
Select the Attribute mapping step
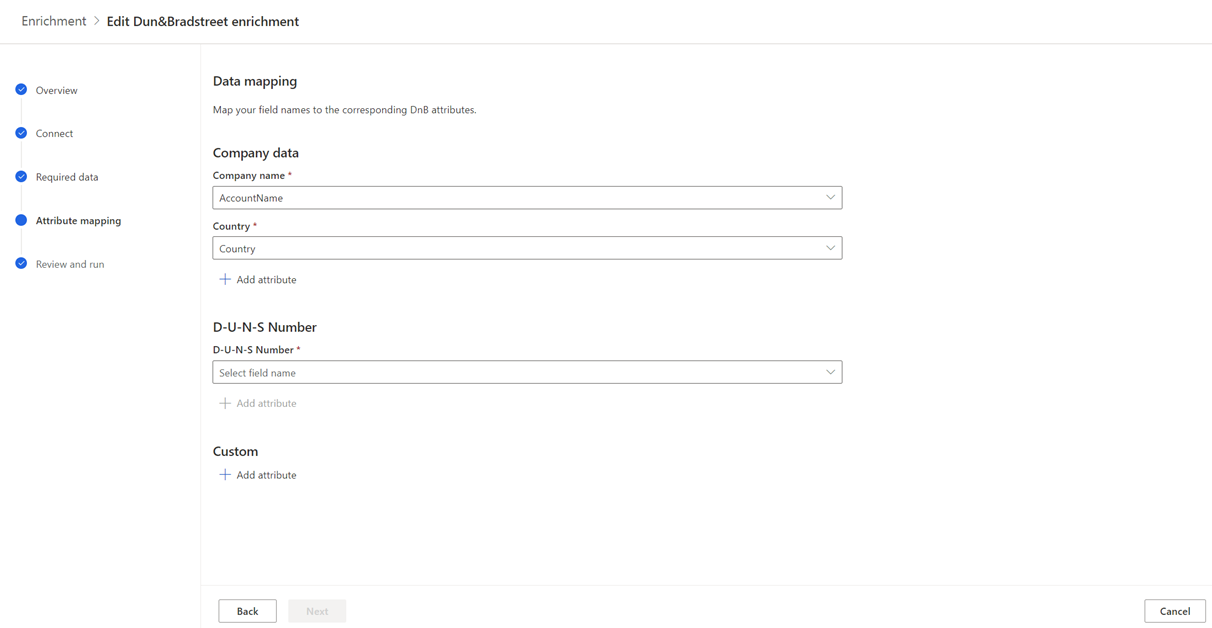(x=78, y=220)
